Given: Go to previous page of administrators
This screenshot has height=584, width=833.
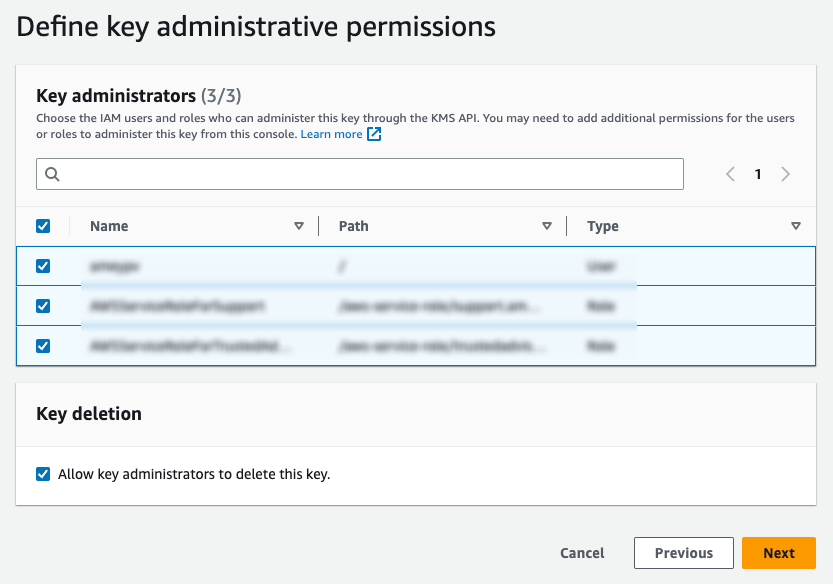Looking at the screenshot, I should point(730,174).
